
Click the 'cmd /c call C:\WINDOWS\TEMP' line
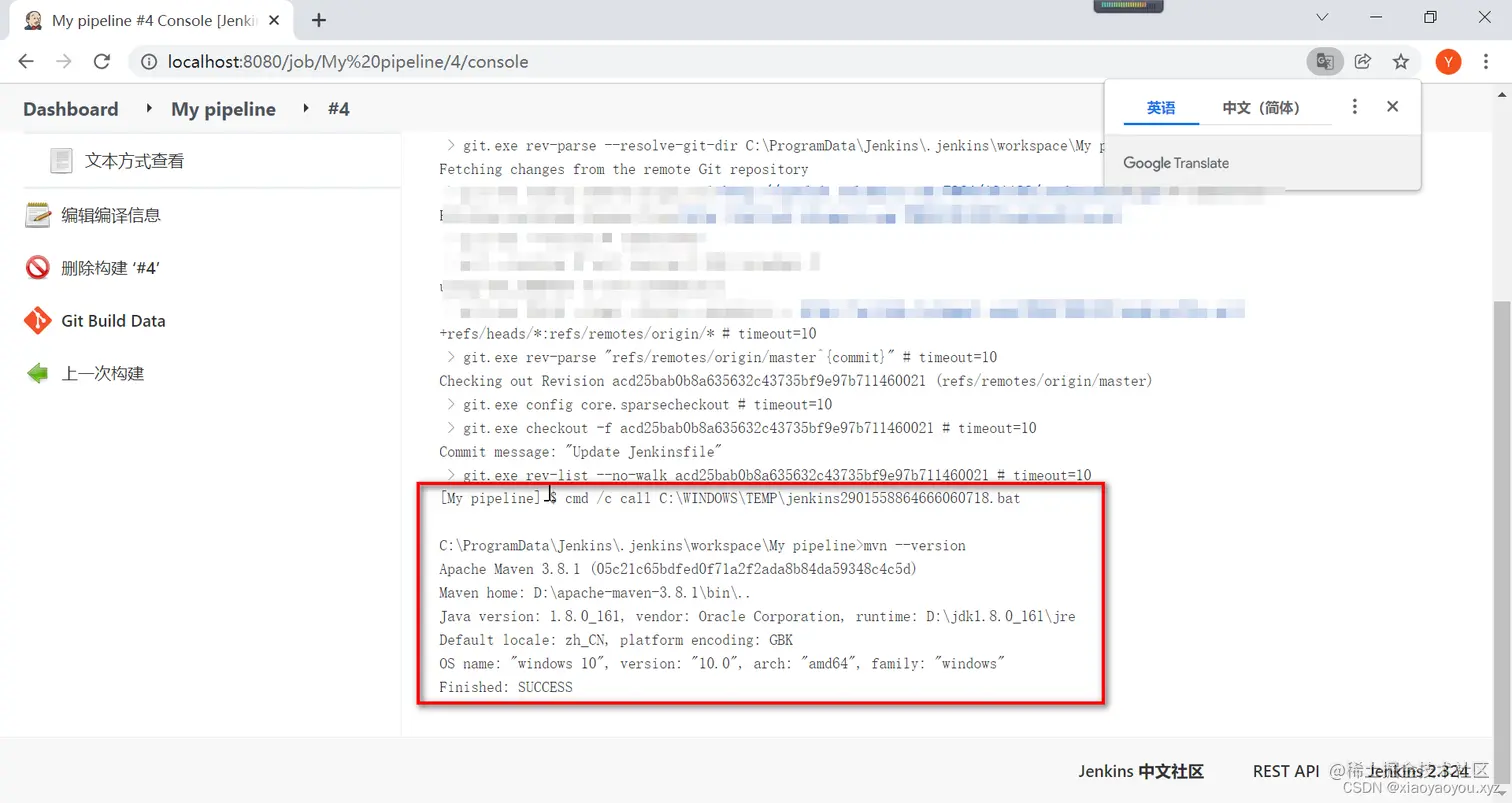[x=730, y=498]
